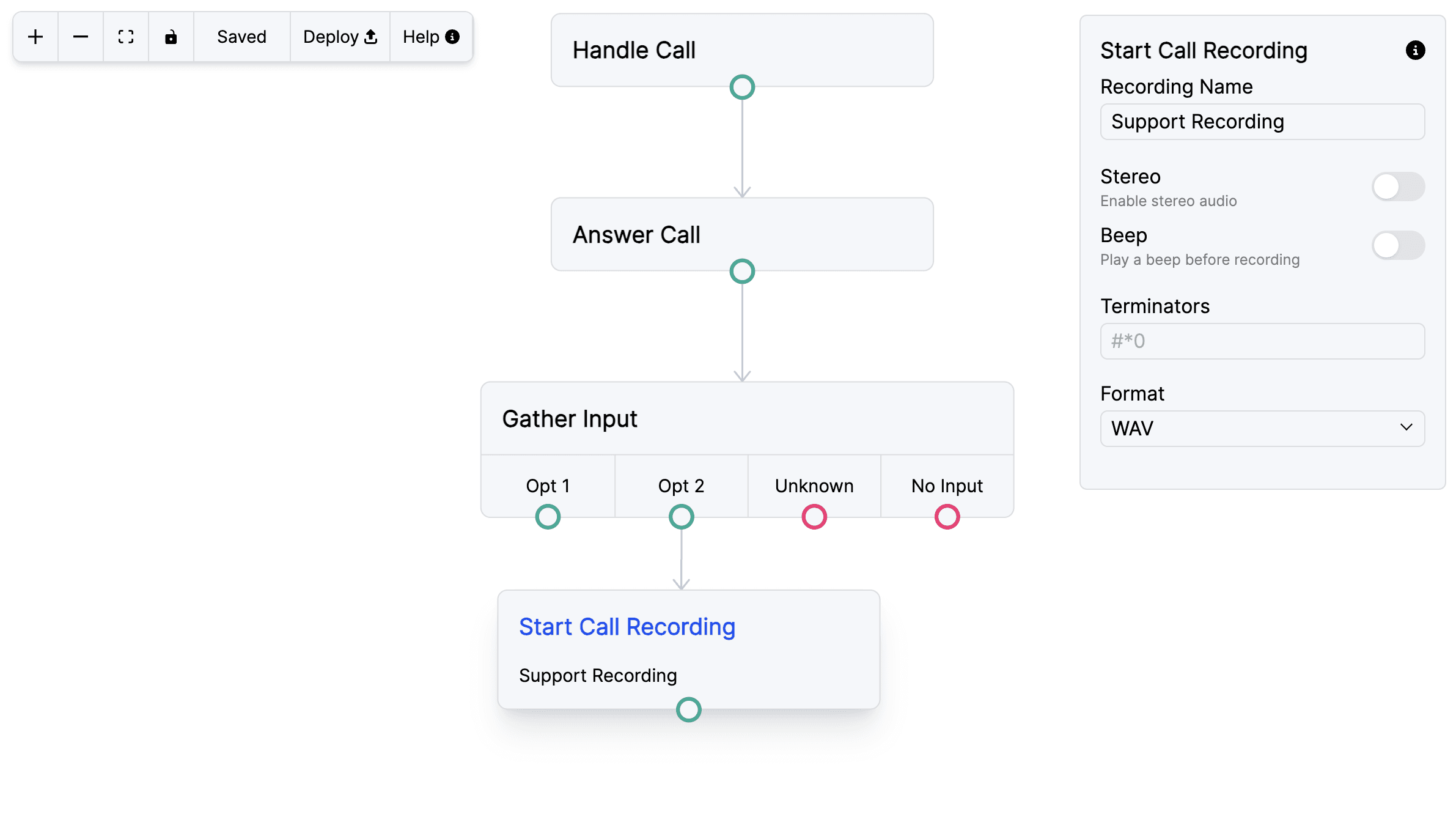Click Start Call Recording output connector
This screenshot has height=828, width=1456.
pyautogui.click(x=688, y=710)
